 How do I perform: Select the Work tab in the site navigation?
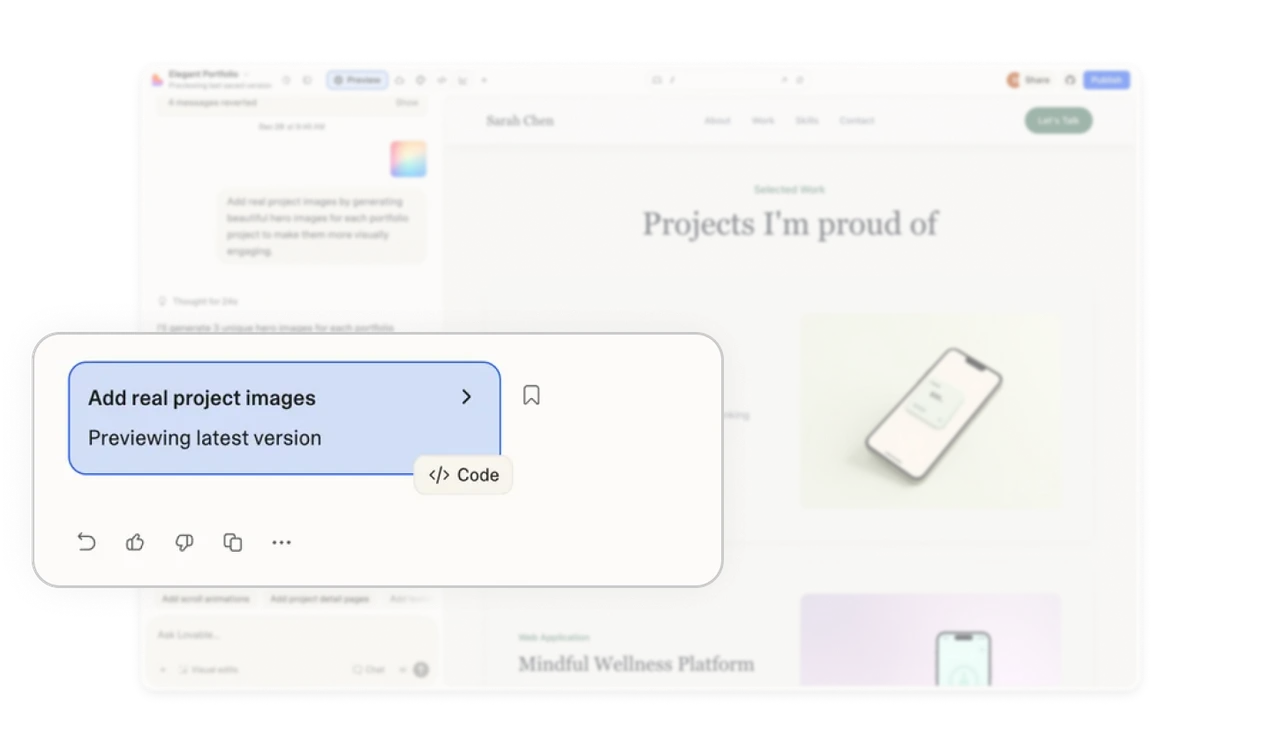pyautogui.click(x=762, y=120)
